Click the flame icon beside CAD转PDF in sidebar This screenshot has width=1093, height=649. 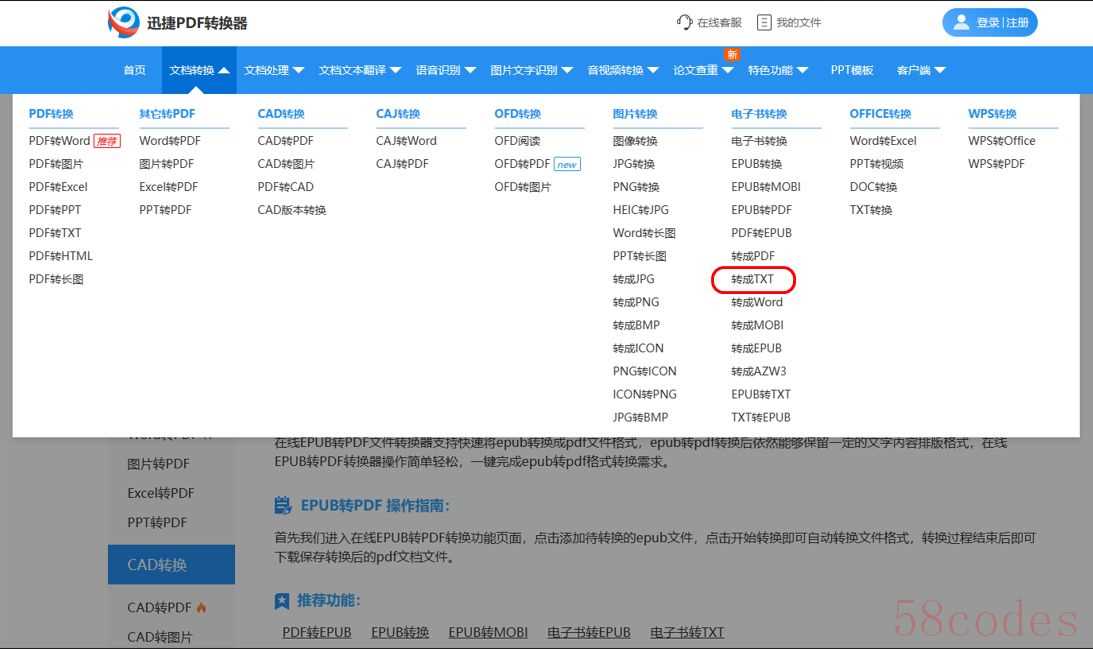click(201, 608)
